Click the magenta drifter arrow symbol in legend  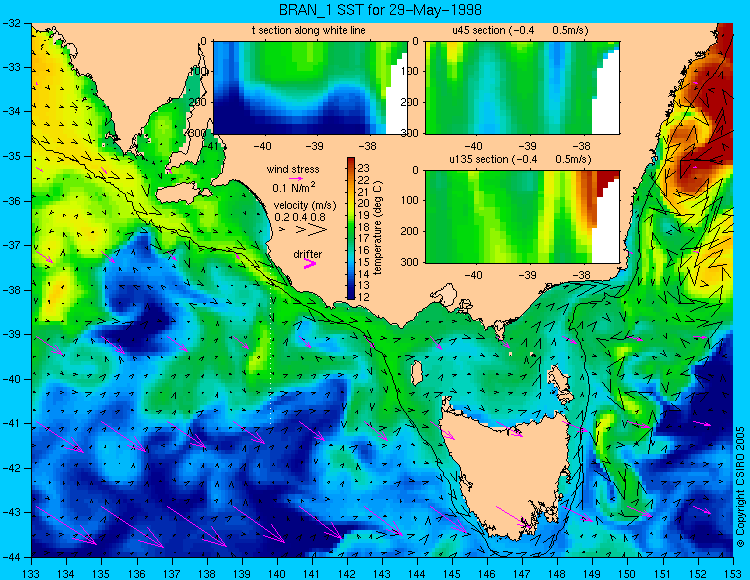pos(310,264)
